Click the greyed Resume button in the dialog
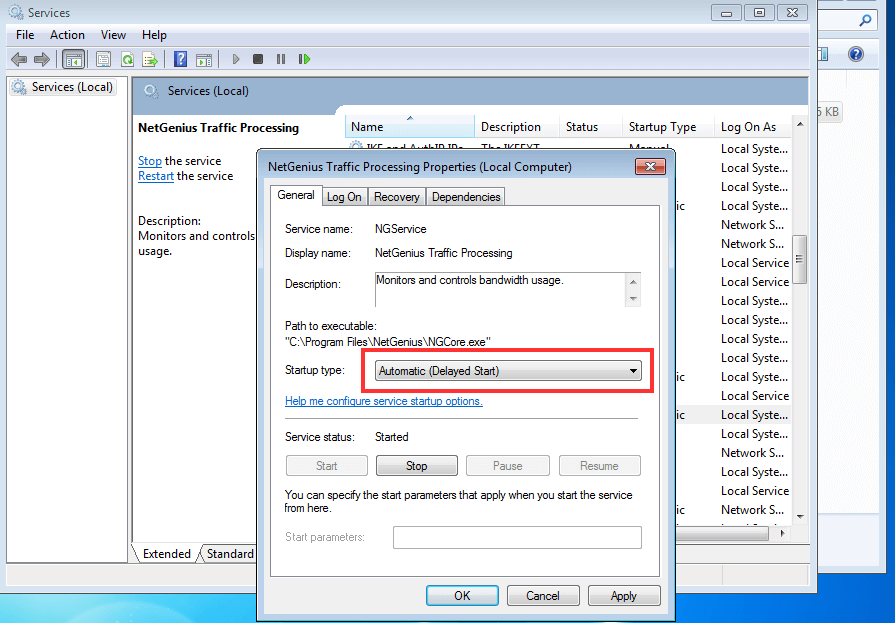895x623 pixels. tap(599, 465)
